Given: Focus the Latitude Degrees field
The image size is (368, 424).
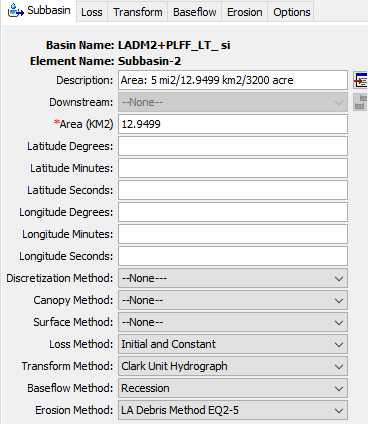Looking at the screenshot, I should point(233,146).
